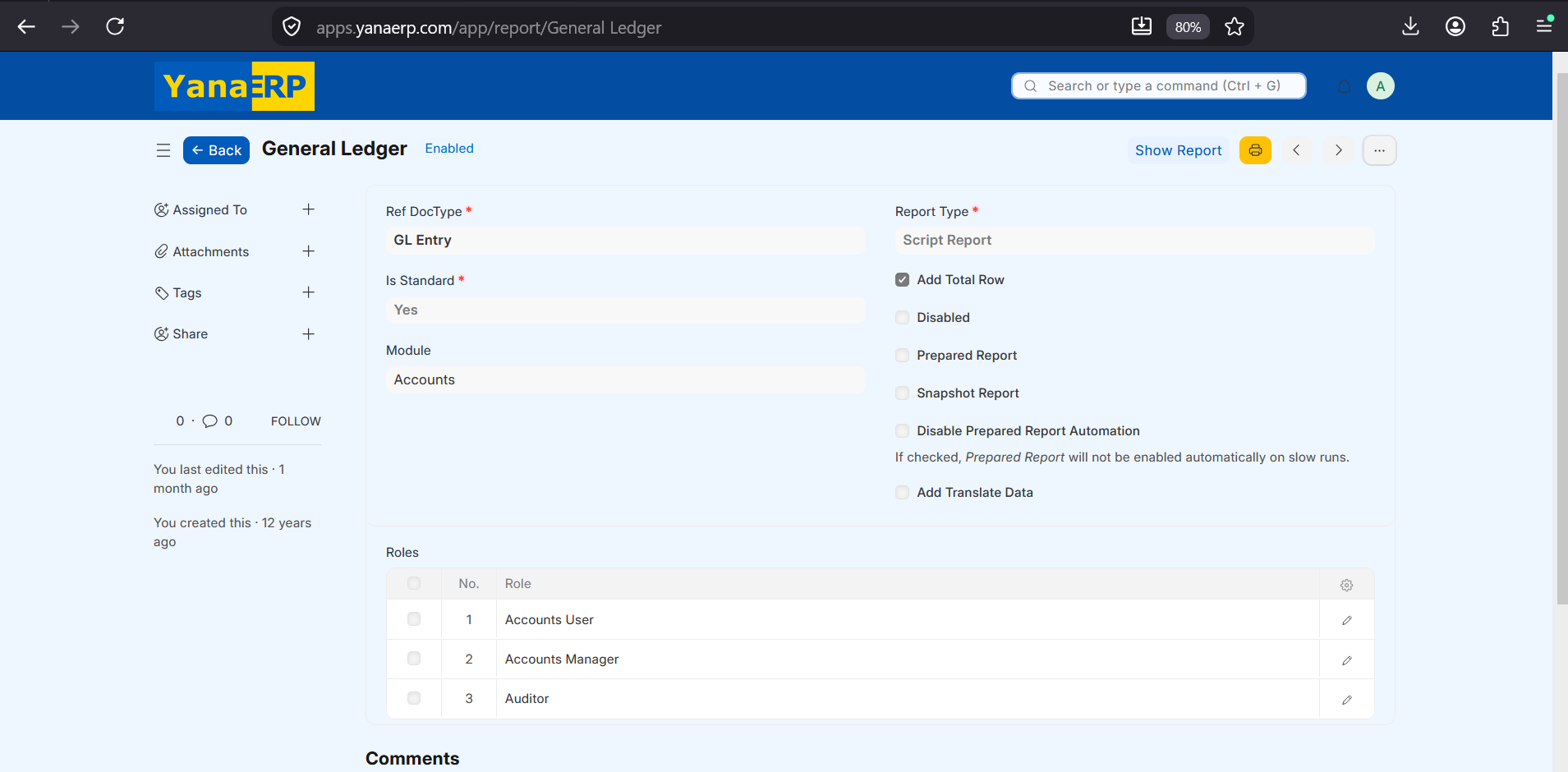Image resolution: width=1568 pixels, height=772 pixels.
Task: Open the site security shield icon
Action: (292, 27)
